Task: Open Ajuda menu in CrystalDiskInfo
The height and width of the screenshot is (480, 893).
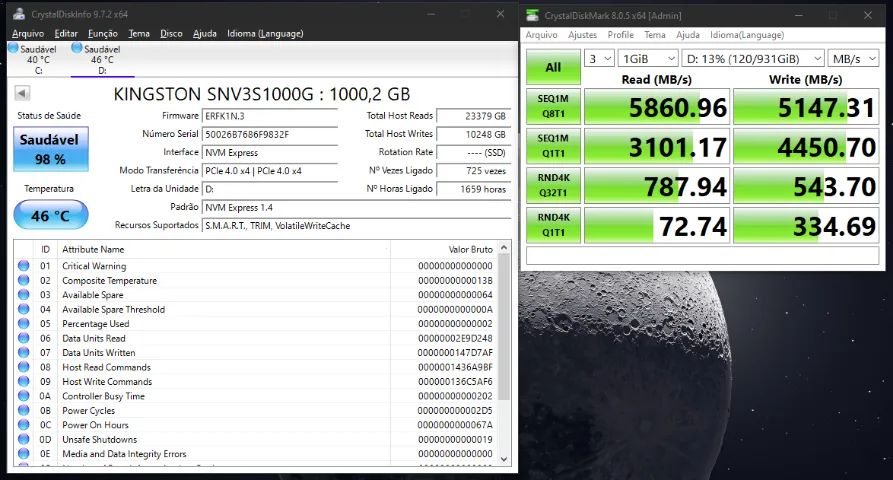Action: (204, 34)
